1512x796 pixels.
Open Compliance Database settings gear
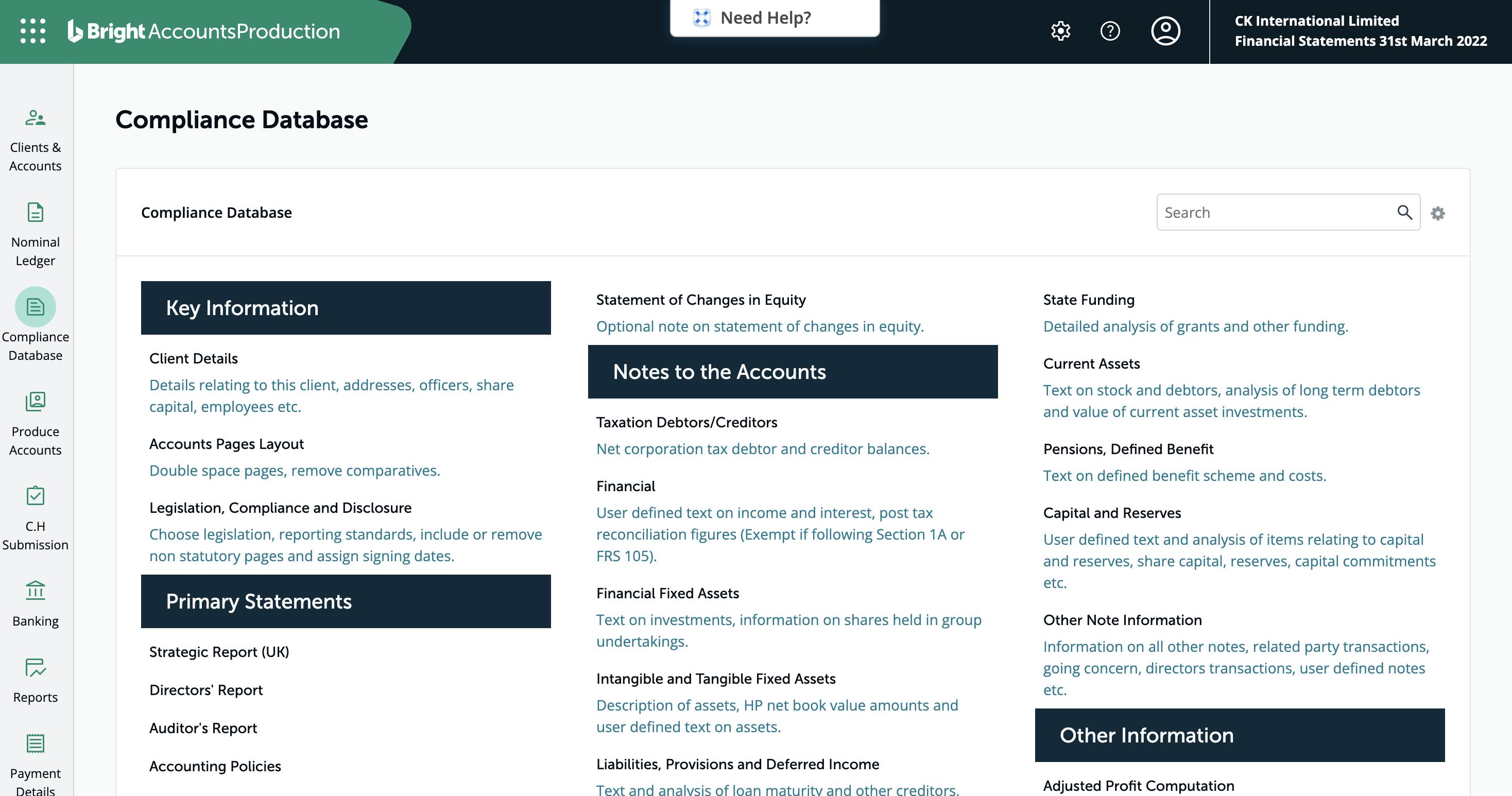point(1438,213)
